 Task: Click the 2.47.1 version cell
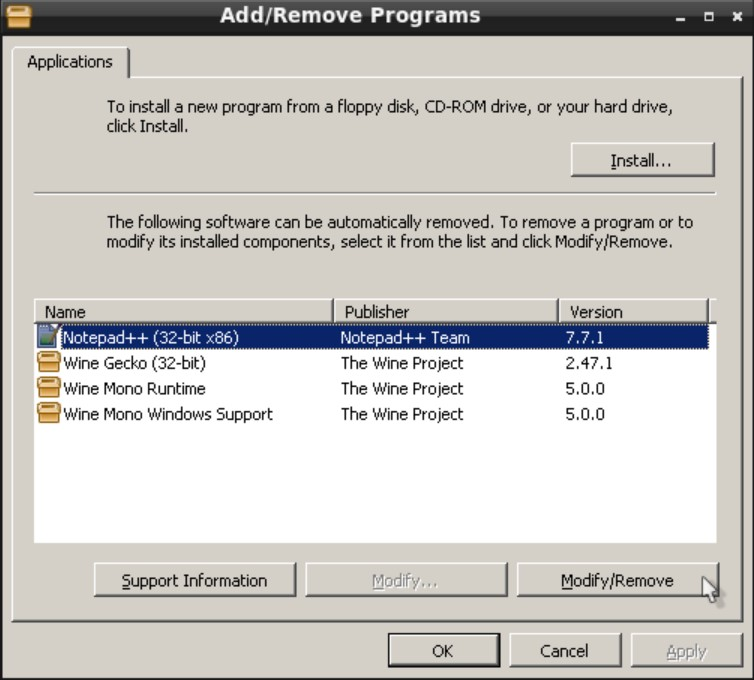tap(588, 363)
